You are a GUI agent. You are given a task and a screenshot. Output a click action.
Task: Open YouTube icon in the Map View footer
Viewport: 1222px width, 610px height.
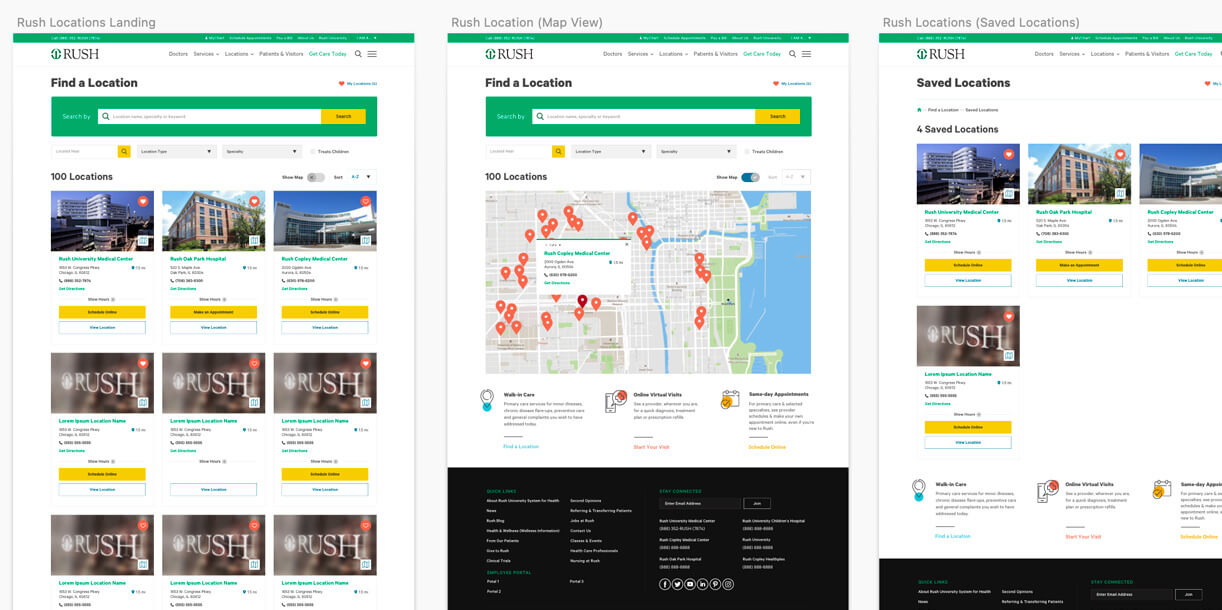pos(690,584)
